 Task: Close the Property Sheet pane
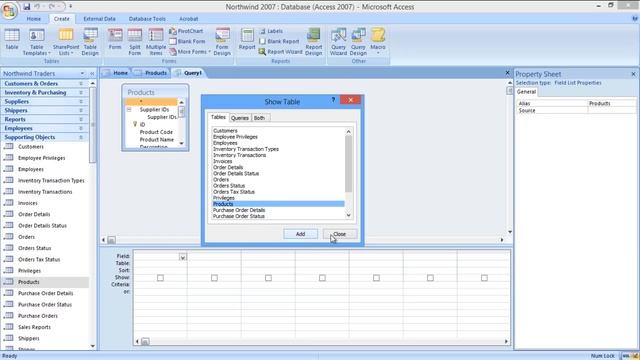tap(633, 74)
